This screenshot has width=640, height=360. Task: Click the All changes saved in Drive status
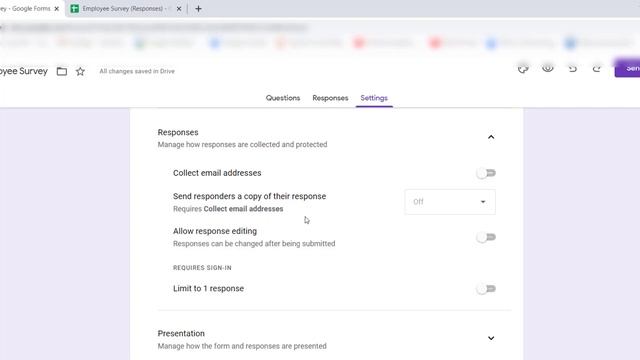pos(137,71)
